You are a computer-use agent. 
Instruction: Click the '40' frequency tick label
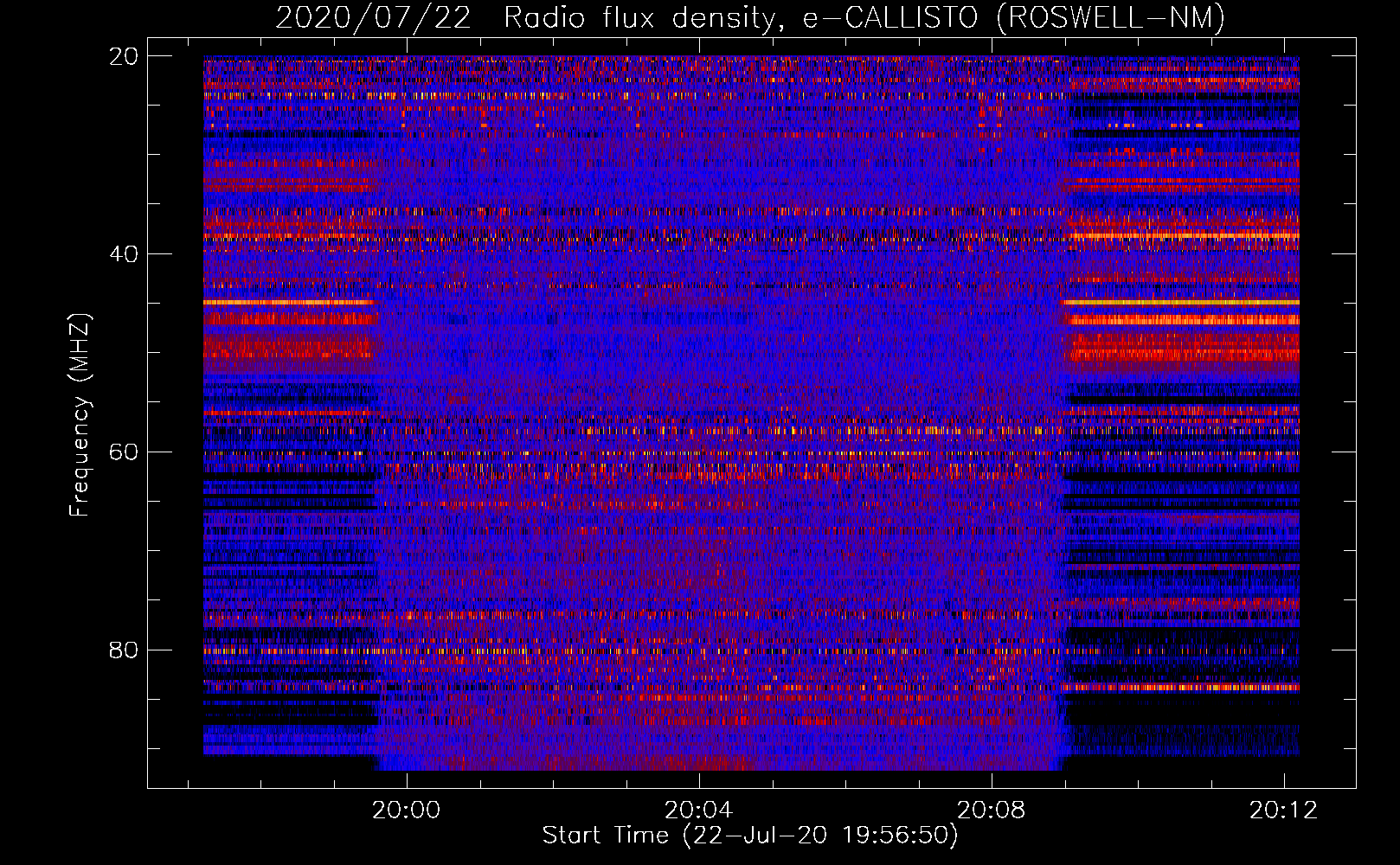pyautogui.click(x=123, y=254)
